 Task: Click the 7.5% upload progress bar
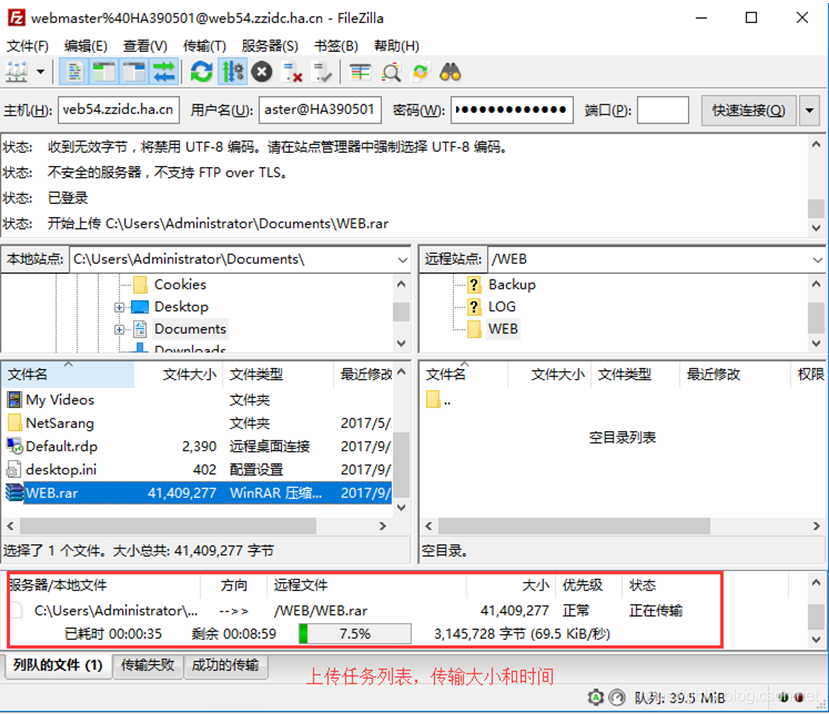tap(355, 634)
